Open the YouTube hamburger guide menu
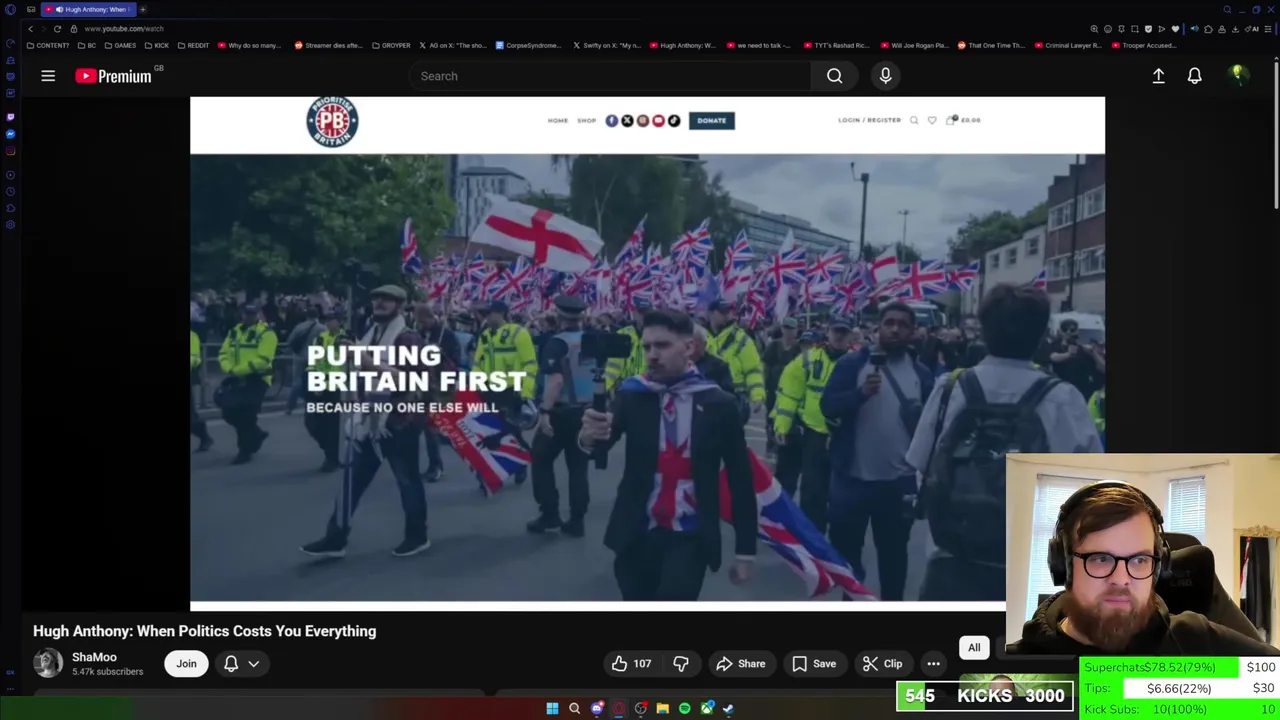Viewport: 1280px width, 720px height. click(x=48, y=76)
